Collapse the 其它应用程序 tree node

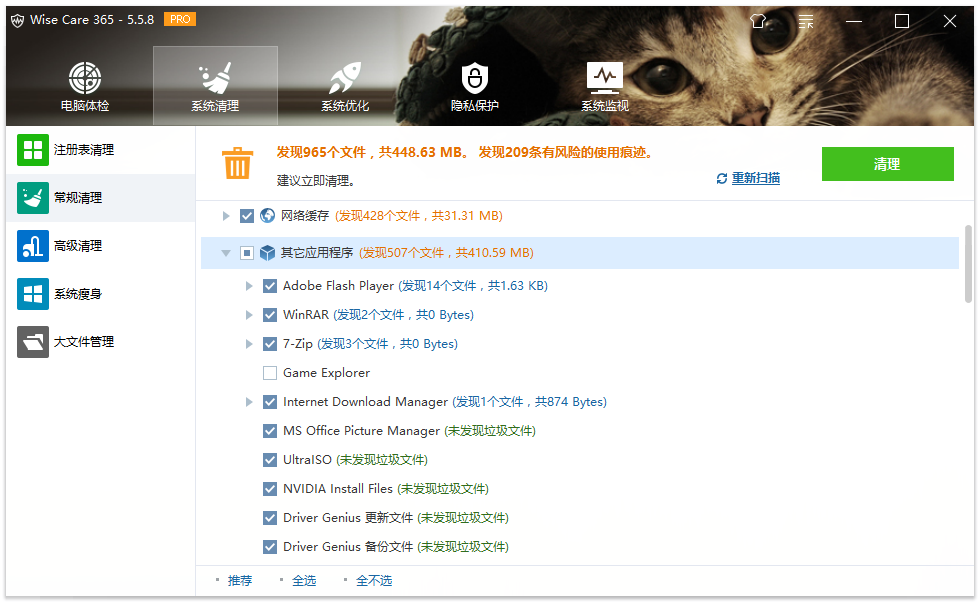pyautogui.click(x=226, y=253)
